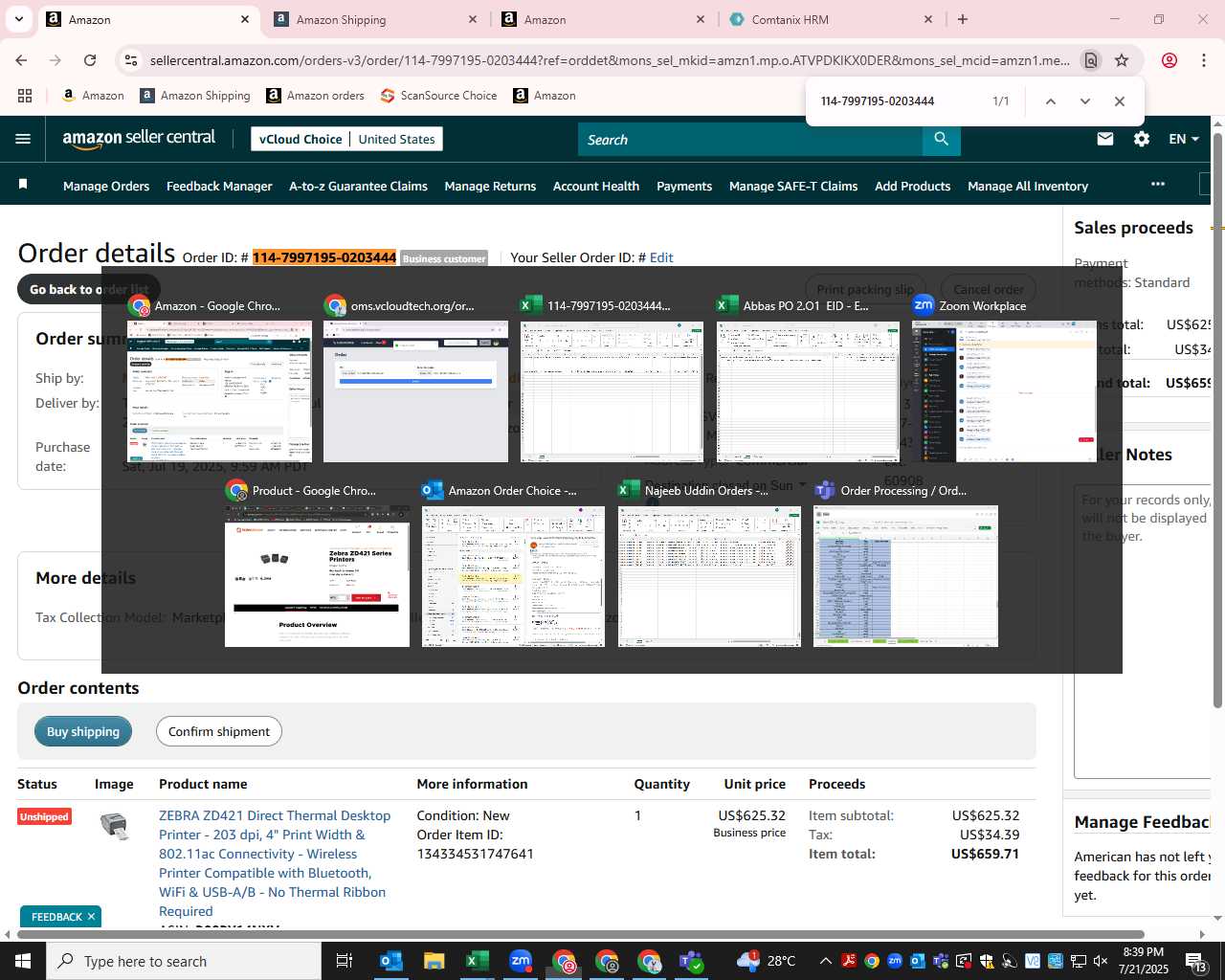Select the Abbas PO Excel window thumbnail
This screenshot has width=1225, height=980.
click(808, 391)
